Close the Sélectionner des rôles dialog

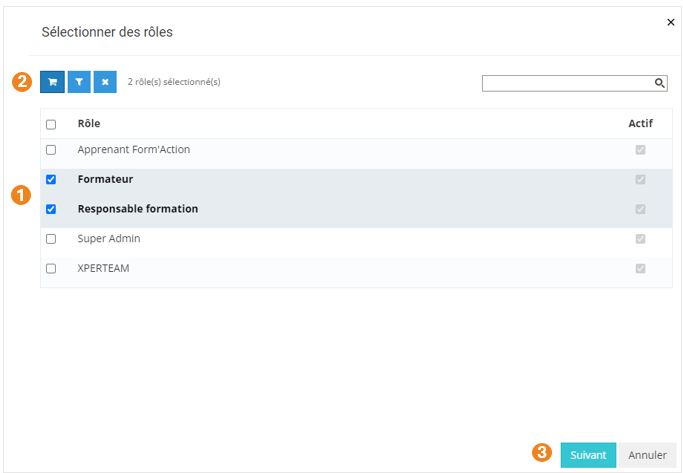tap(670, 22)
